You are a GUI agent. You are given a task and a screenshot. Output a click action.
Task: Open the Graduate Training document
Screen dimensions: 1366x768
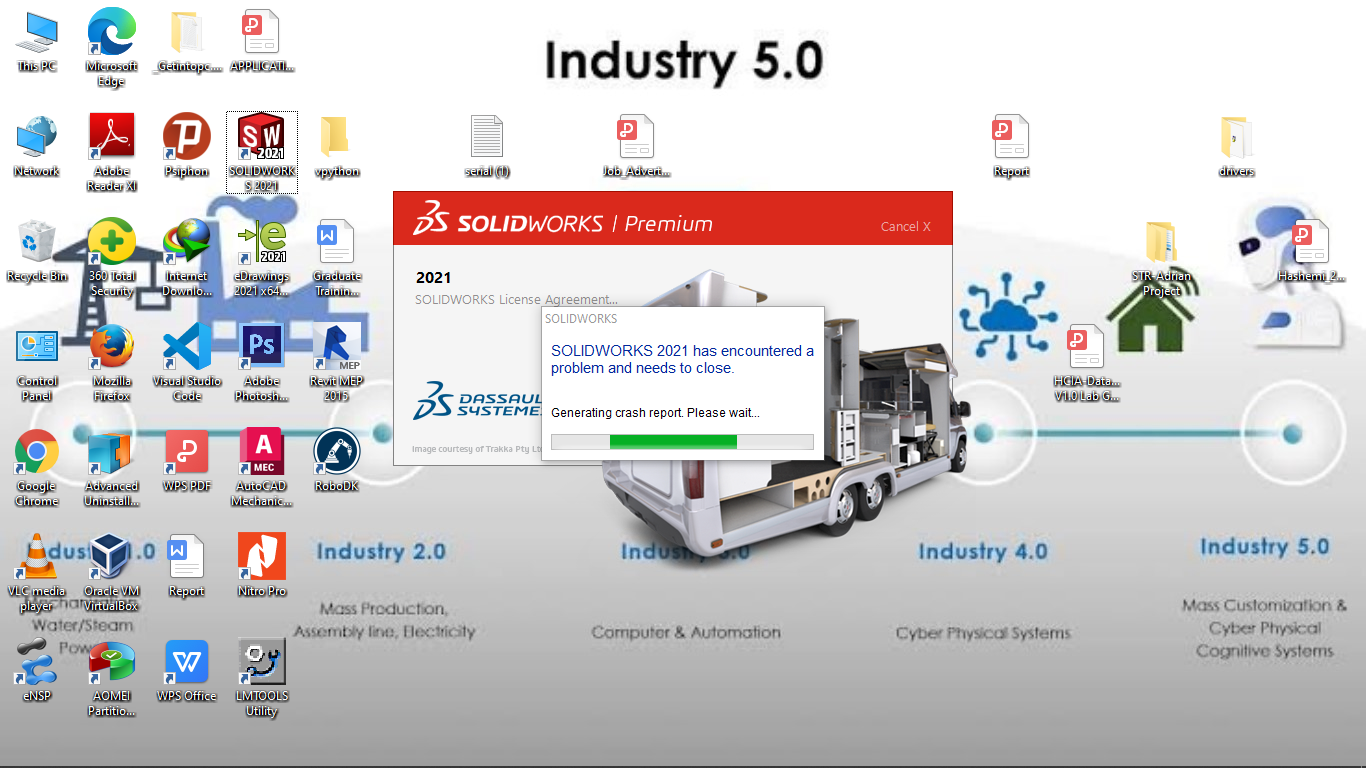337,257
